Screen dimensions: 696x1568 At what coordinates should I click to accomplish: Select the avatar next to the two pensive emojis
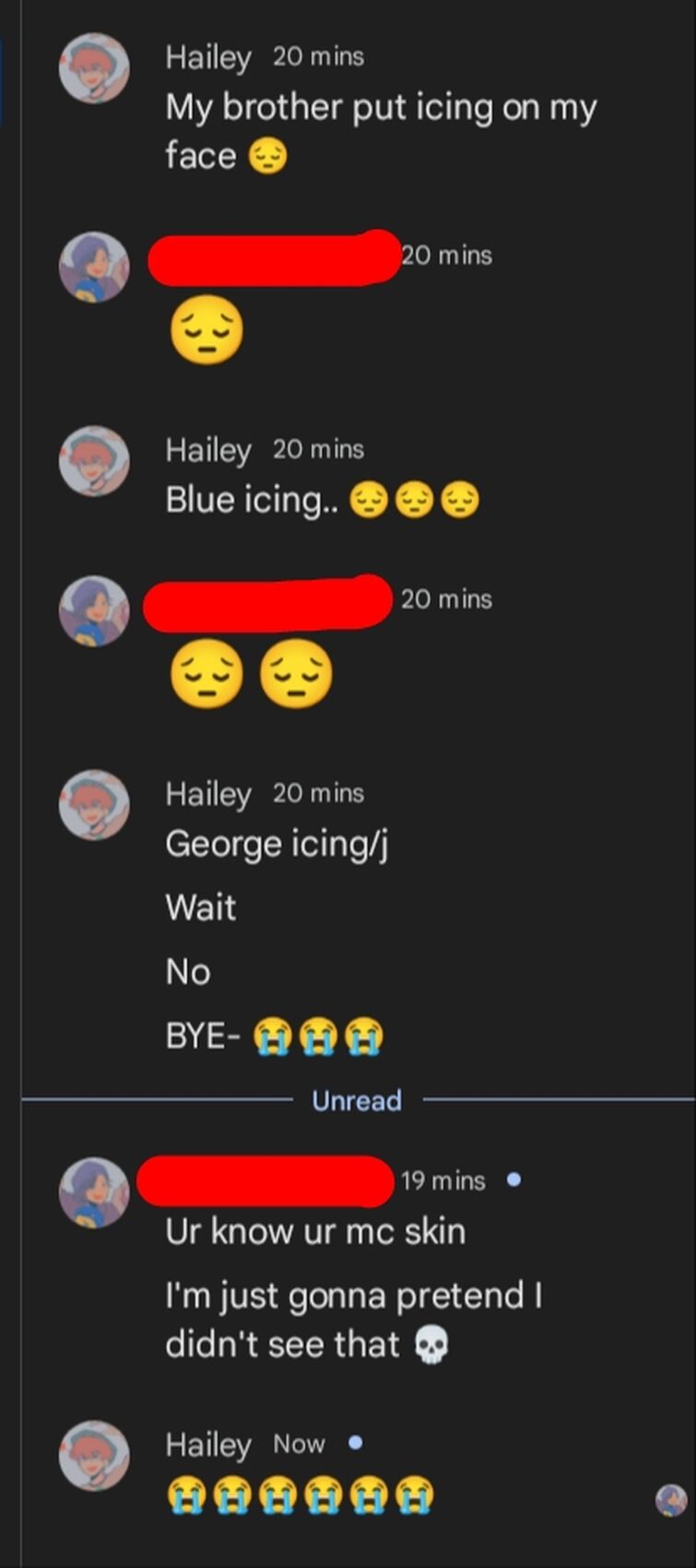point(94,612)
